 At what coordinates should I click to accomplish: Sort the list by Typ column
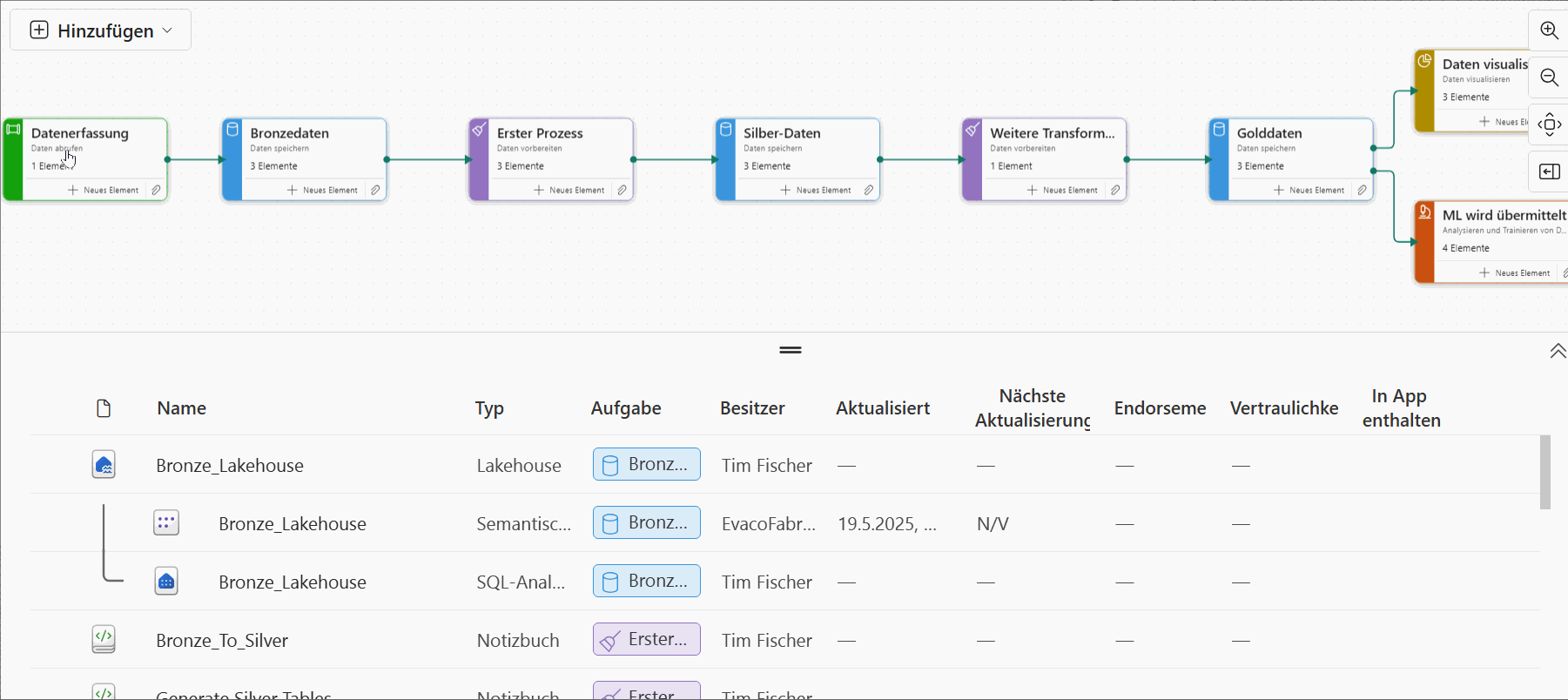(x=489, y=408)
